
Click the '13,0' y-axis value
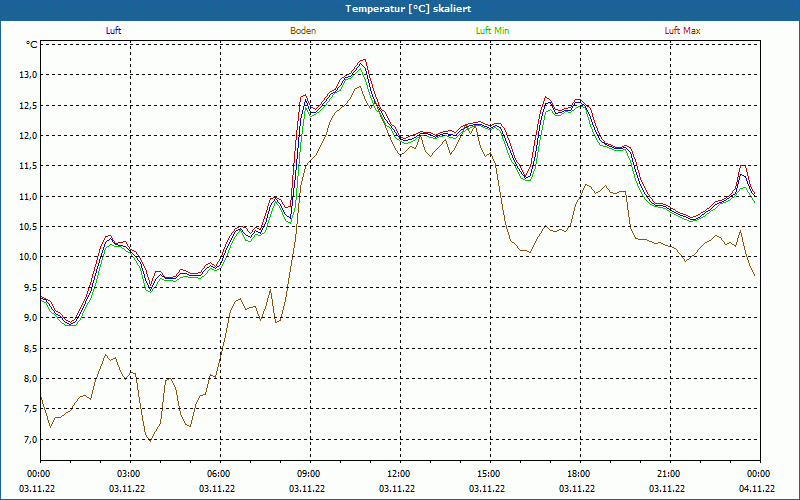(x=29, y=75)
